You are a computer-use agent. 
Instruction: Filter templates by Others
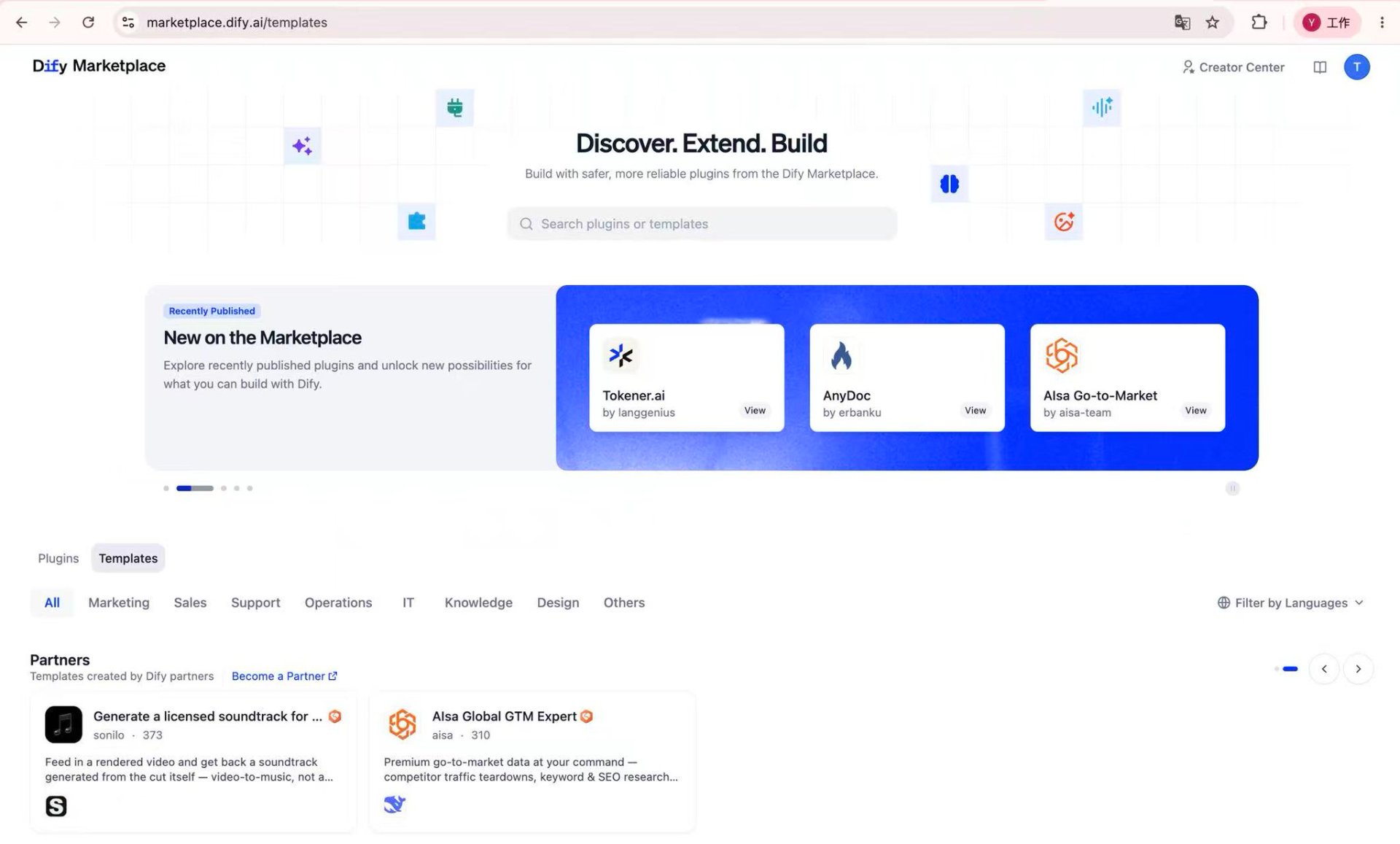624,603
